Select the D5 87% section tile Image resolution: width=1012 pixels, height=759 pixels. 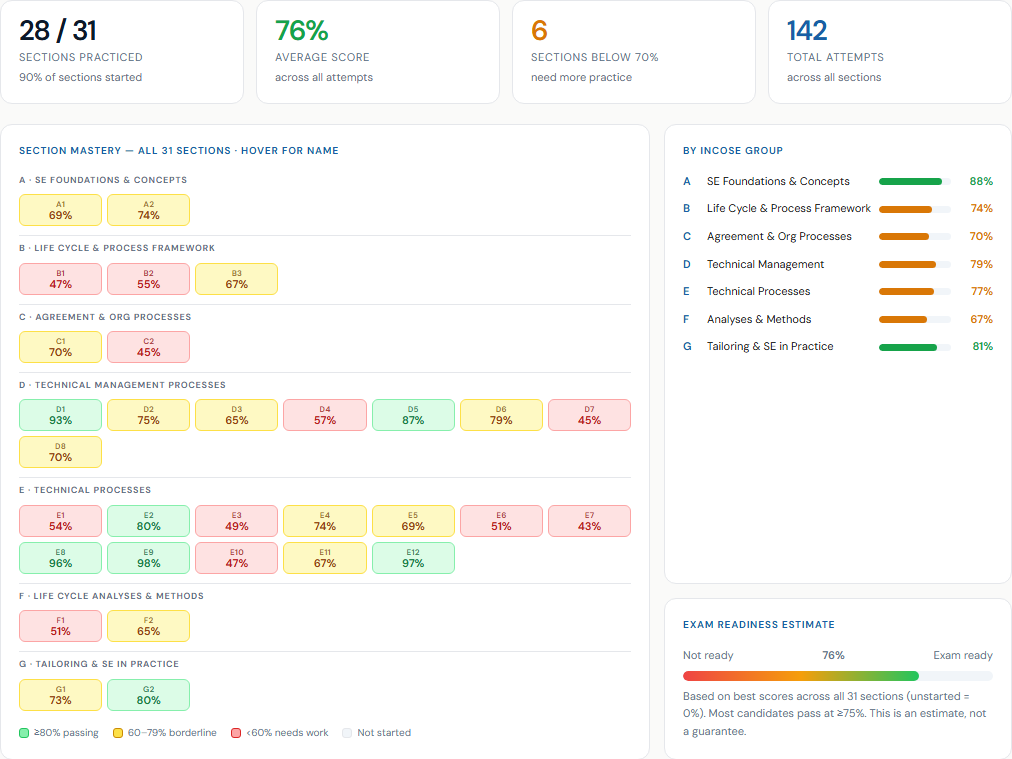click(413, 415)
